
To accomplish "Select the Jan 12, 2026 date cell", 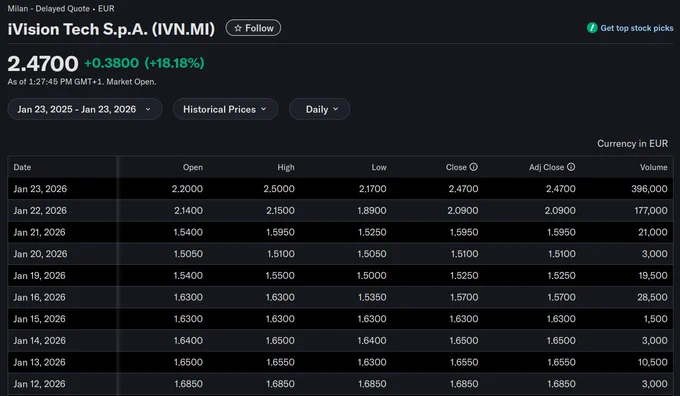I will pyautogui.click(x=39, y=384).
